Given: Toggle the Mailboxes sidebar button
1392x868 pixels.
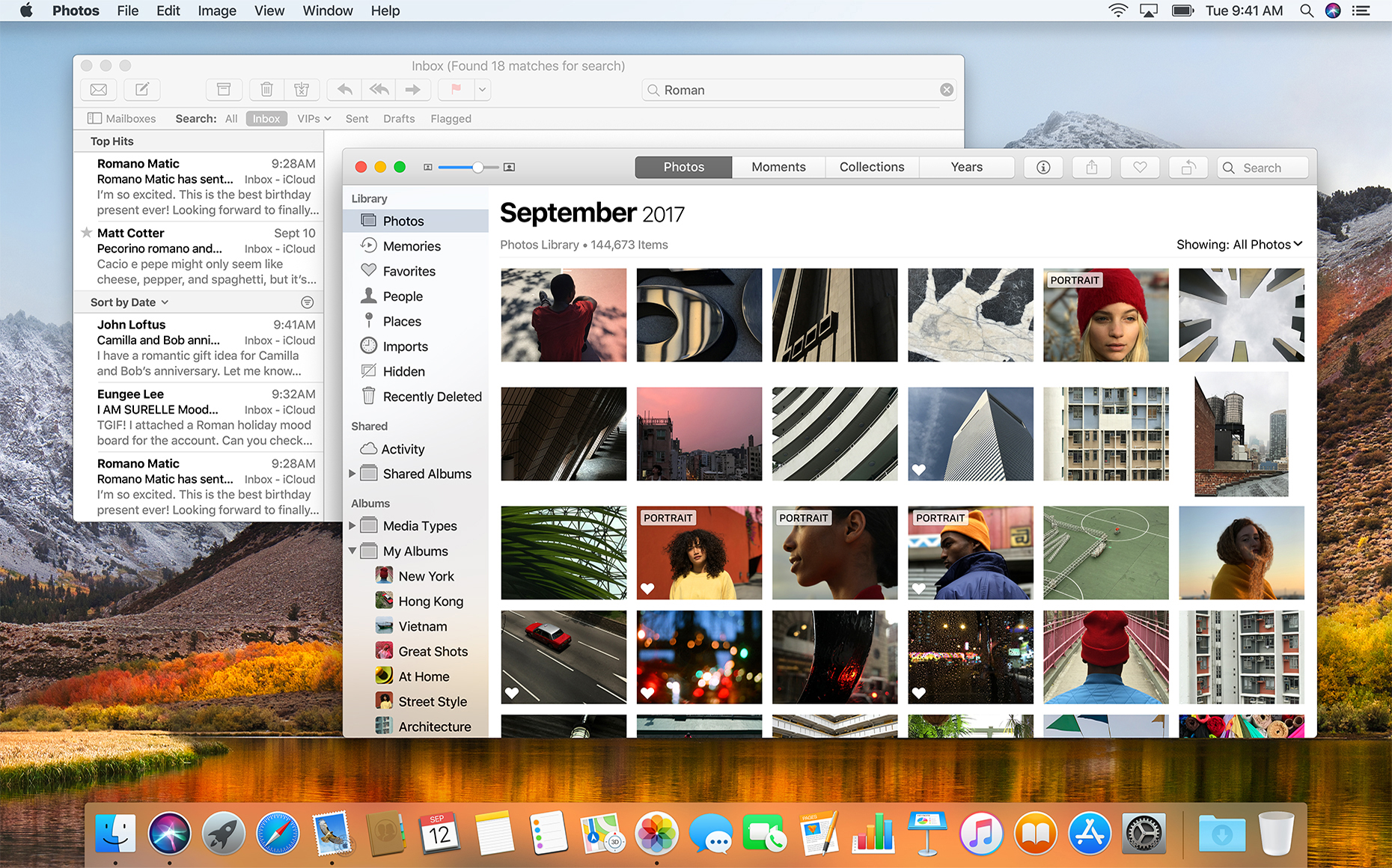Looking at the screenshot, I should point(122,118).
